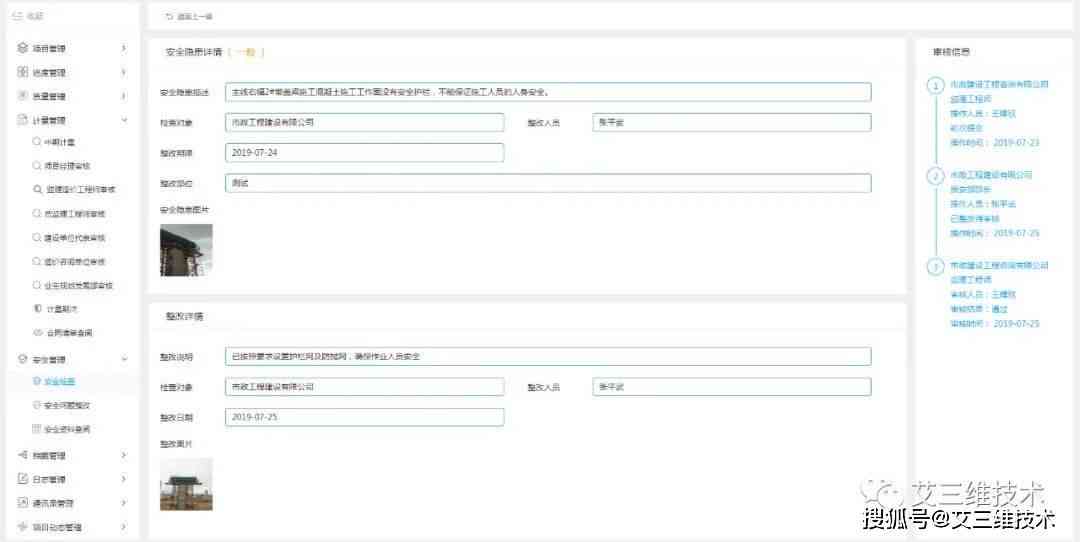The width and height of the screenshot is (1080, 542).
Task: Click the 整改说明 explanation field
Action: 548,356
